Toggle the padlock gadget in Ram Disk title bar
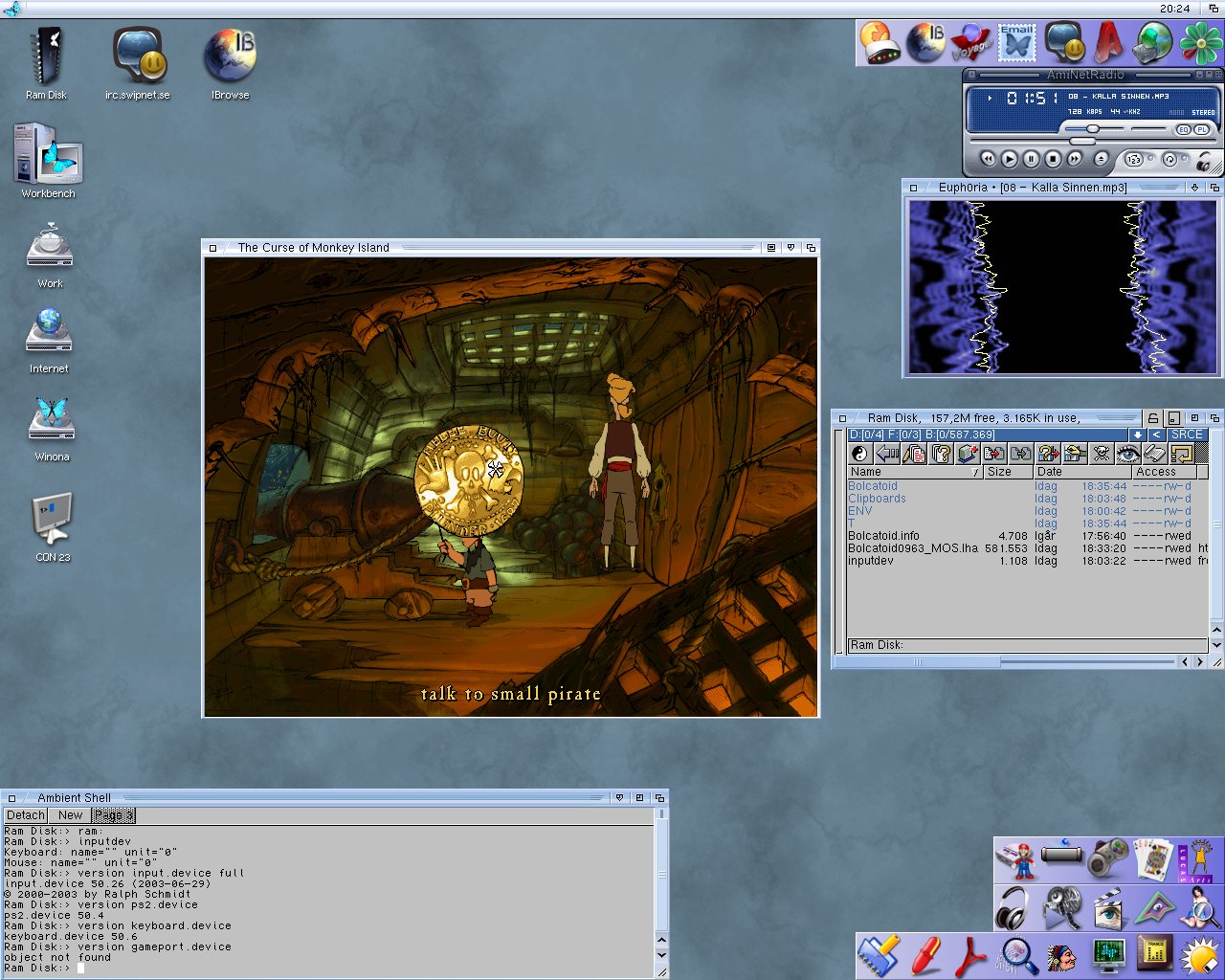 (x=1152, y=418)
